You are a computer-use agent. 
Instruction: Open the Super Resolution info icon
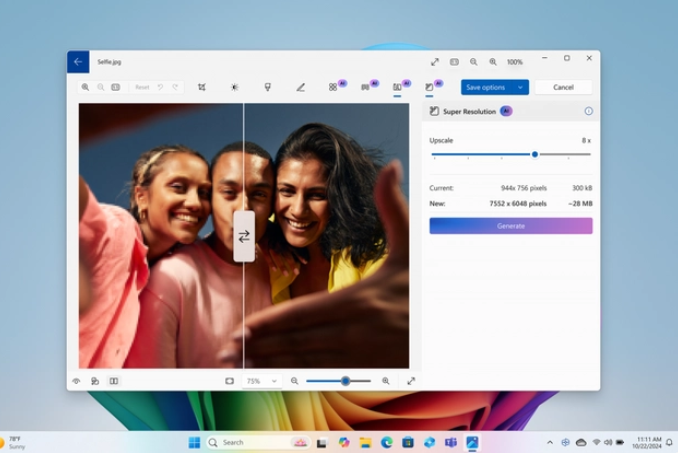(588, 111)
